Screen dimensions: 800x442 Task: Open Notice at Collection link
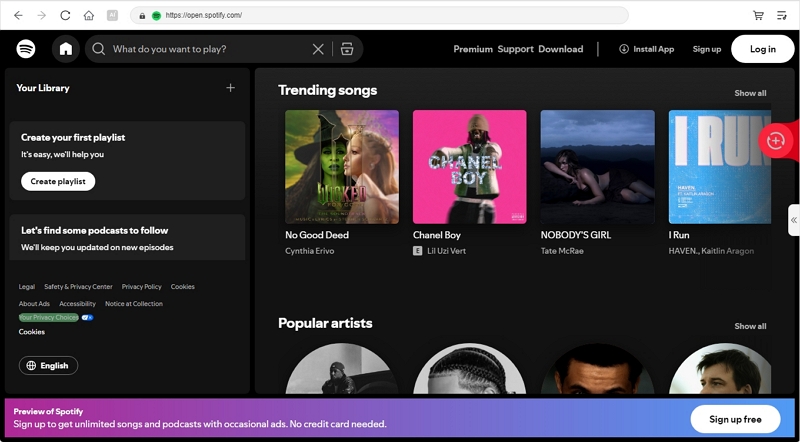pyautogui.click(x=134, y=304)
